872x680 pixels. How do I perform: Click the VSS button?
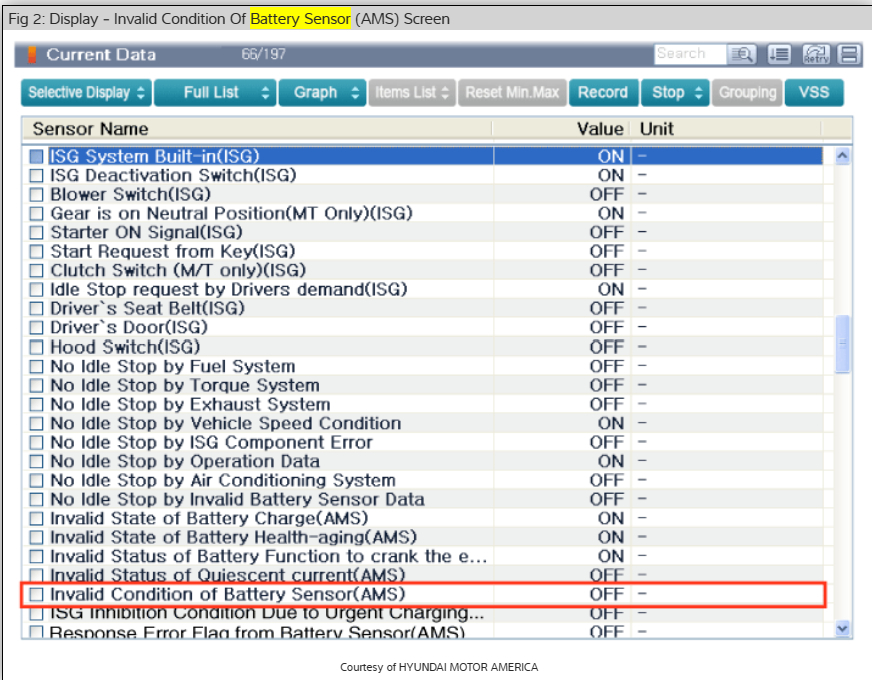click(x=814, y=92)
